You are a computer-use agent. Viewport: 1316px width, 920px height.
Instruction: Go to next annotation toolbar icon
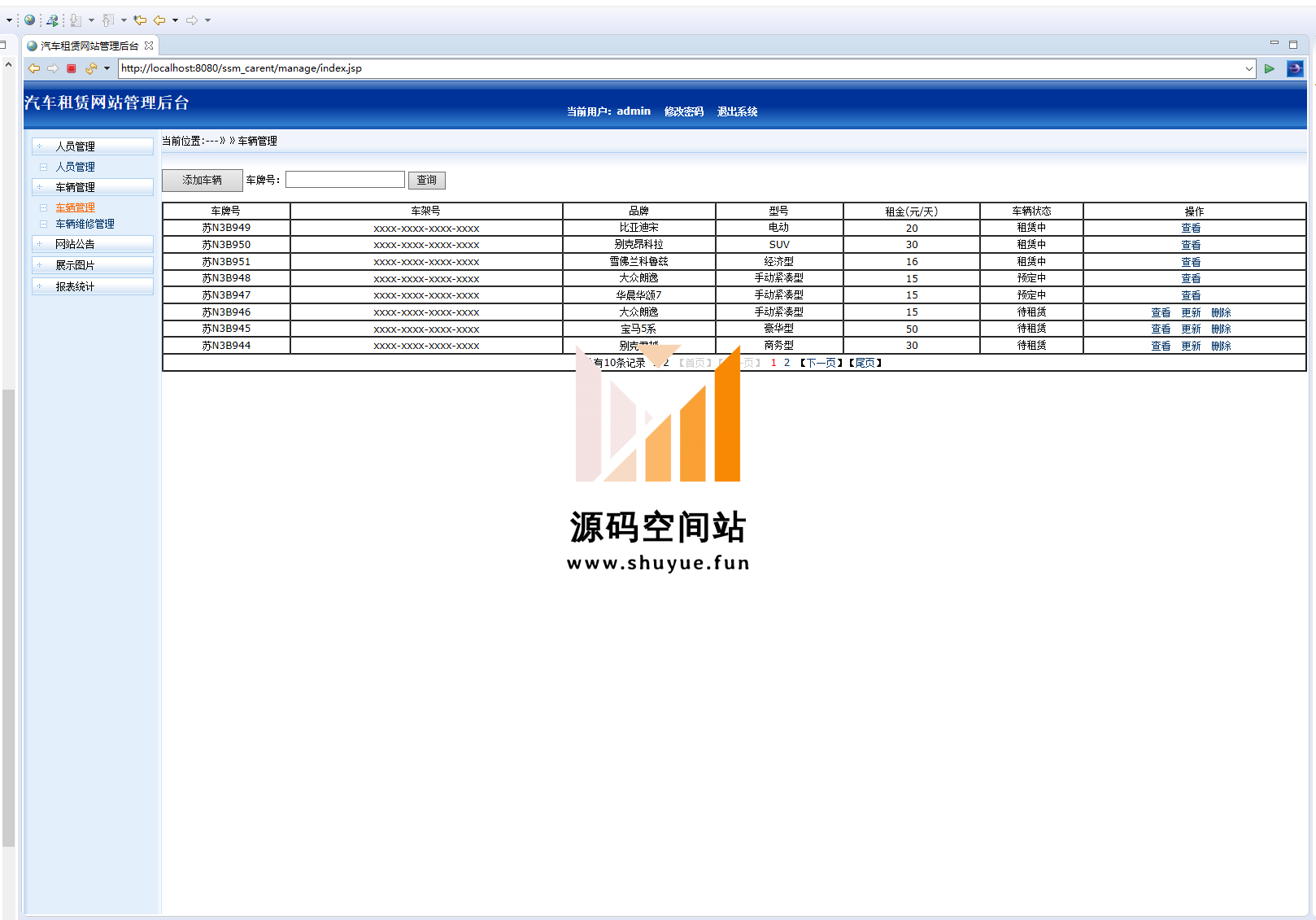76,20
